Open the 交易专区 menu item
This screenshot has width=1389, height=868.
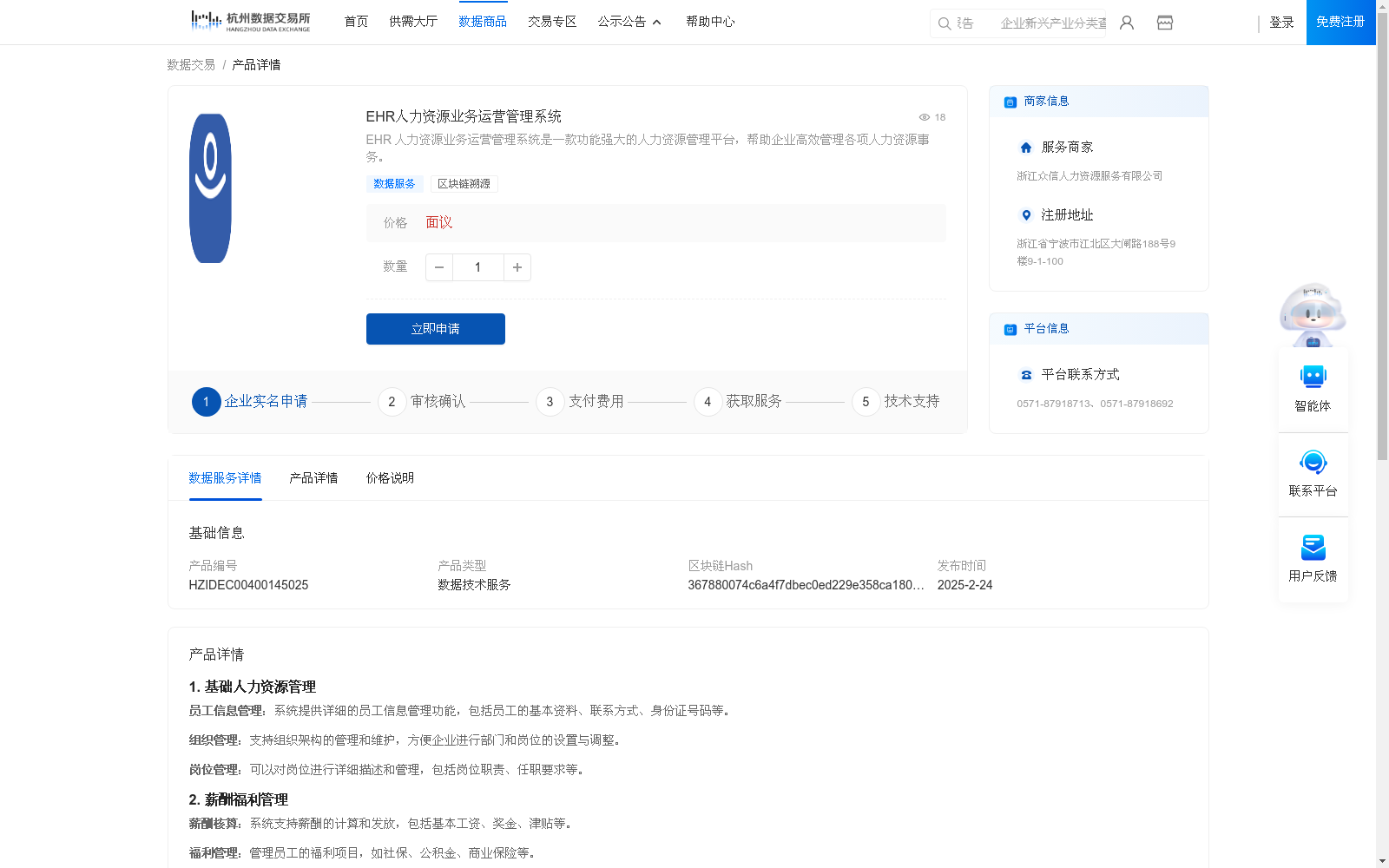point(552,22)
